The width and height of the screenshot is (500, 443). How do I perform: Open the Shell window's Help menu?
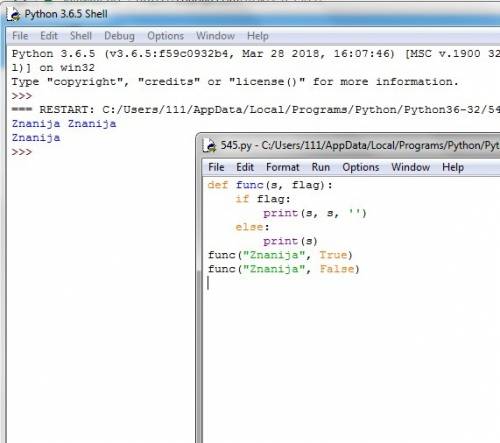point(258,36)
